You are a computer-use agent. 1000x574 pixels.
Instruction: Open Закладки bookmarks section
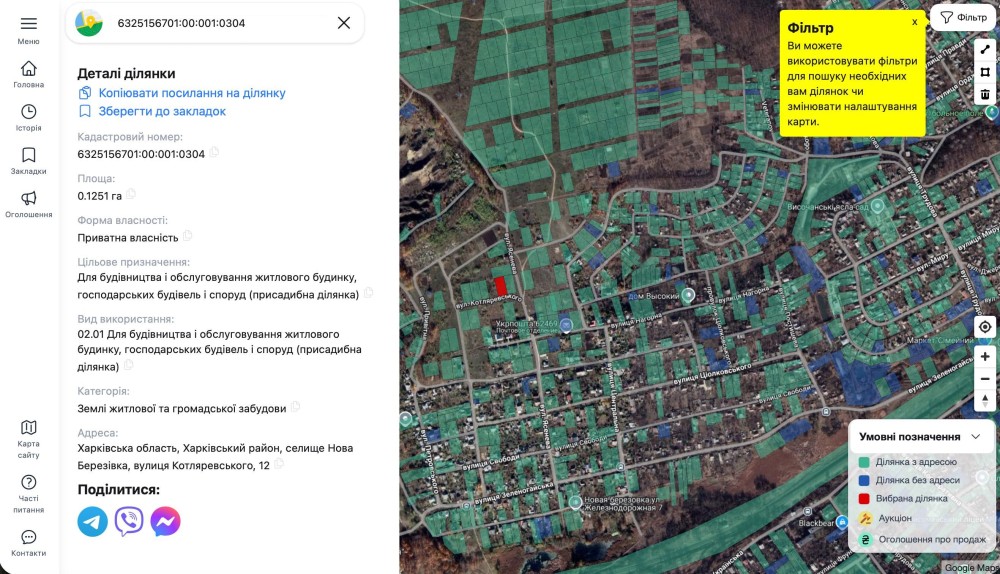(x=28, y=161)
